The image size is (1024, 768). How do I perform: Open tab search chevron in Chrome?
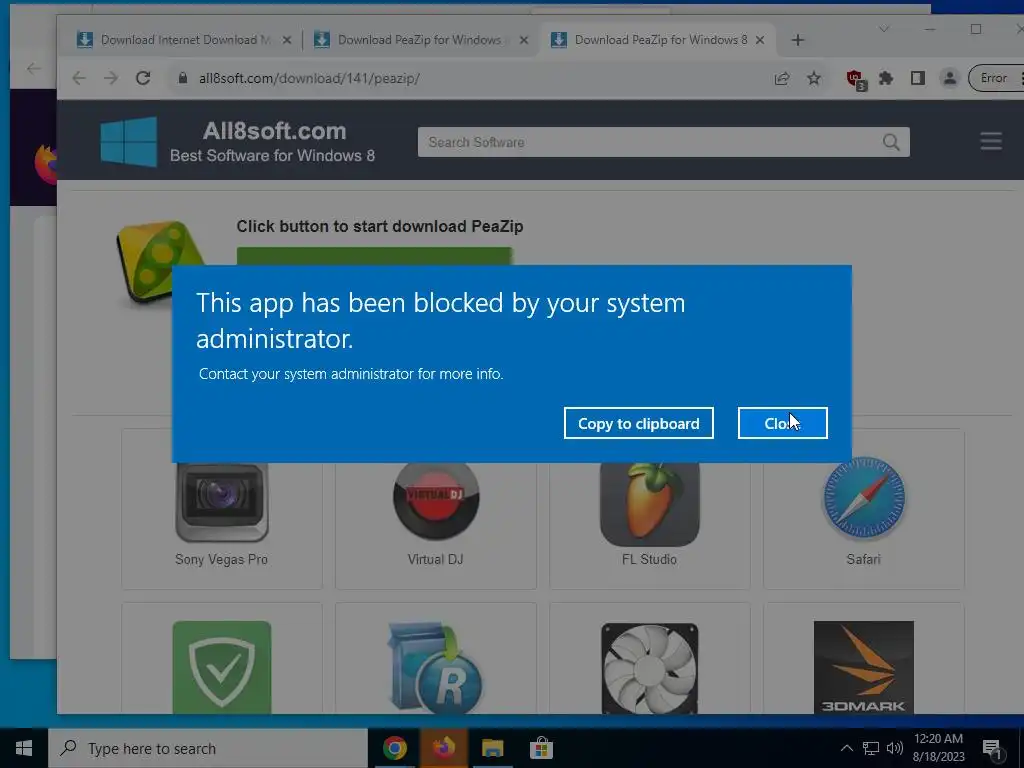(x=884, y=29)
